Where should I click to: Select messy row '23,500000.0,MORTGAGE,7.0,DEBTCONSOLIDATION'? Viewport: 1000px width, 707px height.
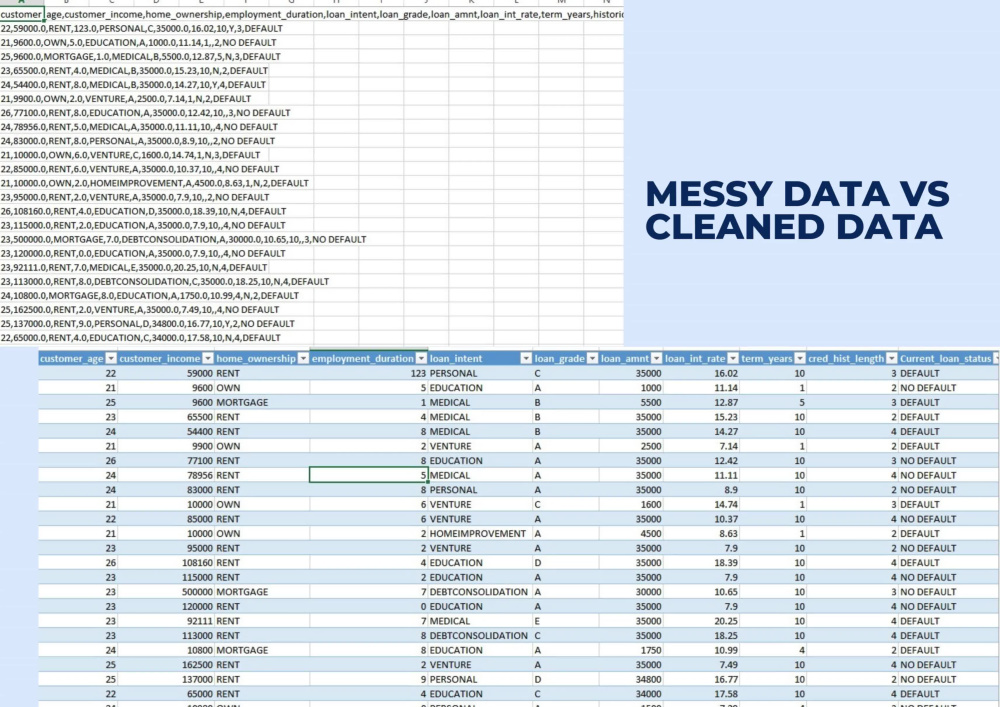click(183, 239)
